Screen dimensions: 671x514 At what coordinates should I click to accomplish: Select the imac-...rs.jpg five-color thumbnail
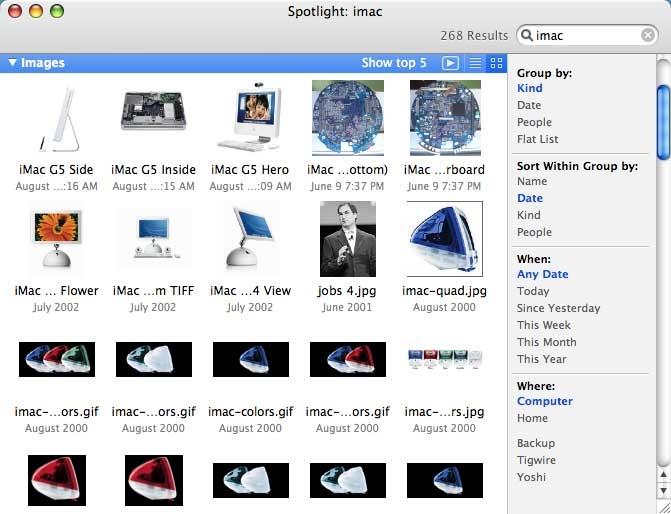(445, 360)
